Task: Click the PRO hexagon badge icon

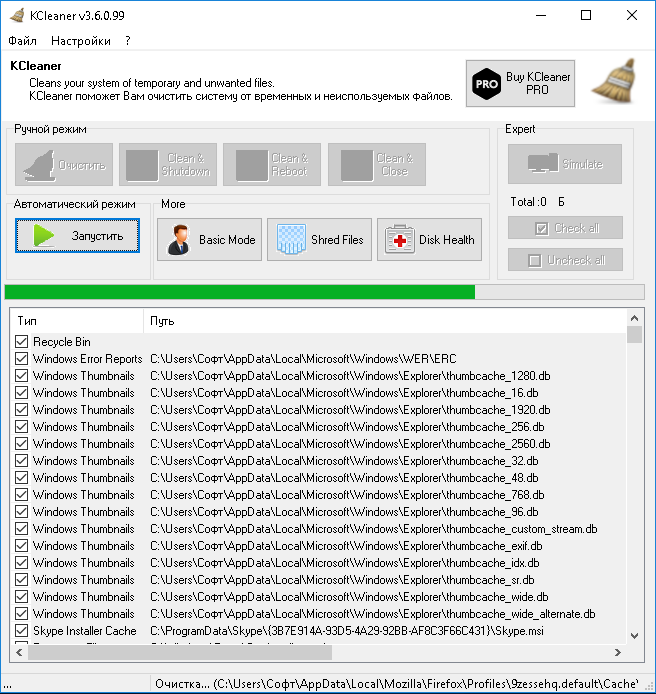Action: coord(486,84)
